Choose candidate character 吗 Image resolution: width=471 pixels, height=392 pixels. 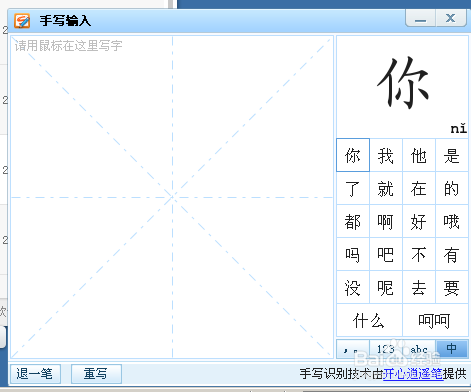click(x=353, y=254)
